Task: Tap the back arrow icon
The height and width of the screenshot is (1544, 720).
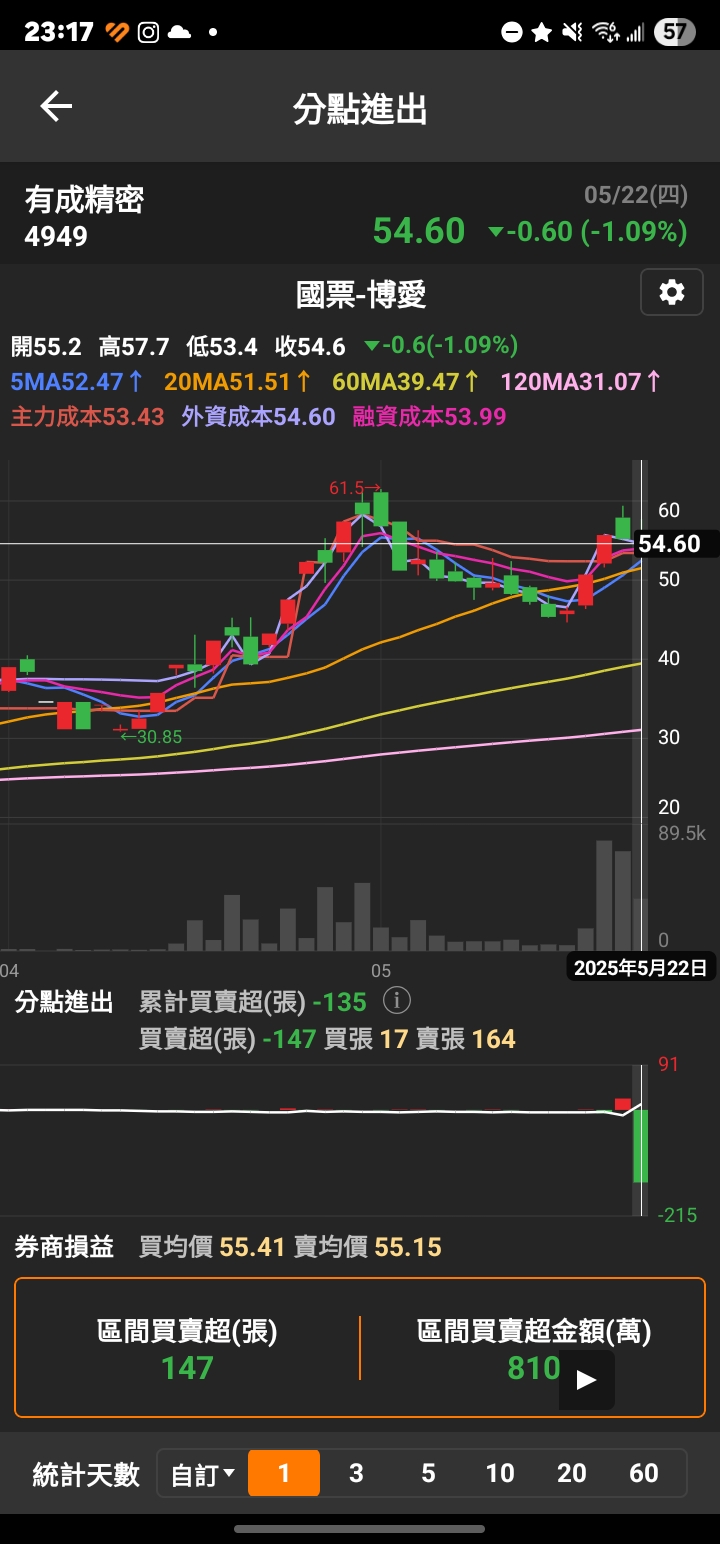Action: (x=56, y=107)
